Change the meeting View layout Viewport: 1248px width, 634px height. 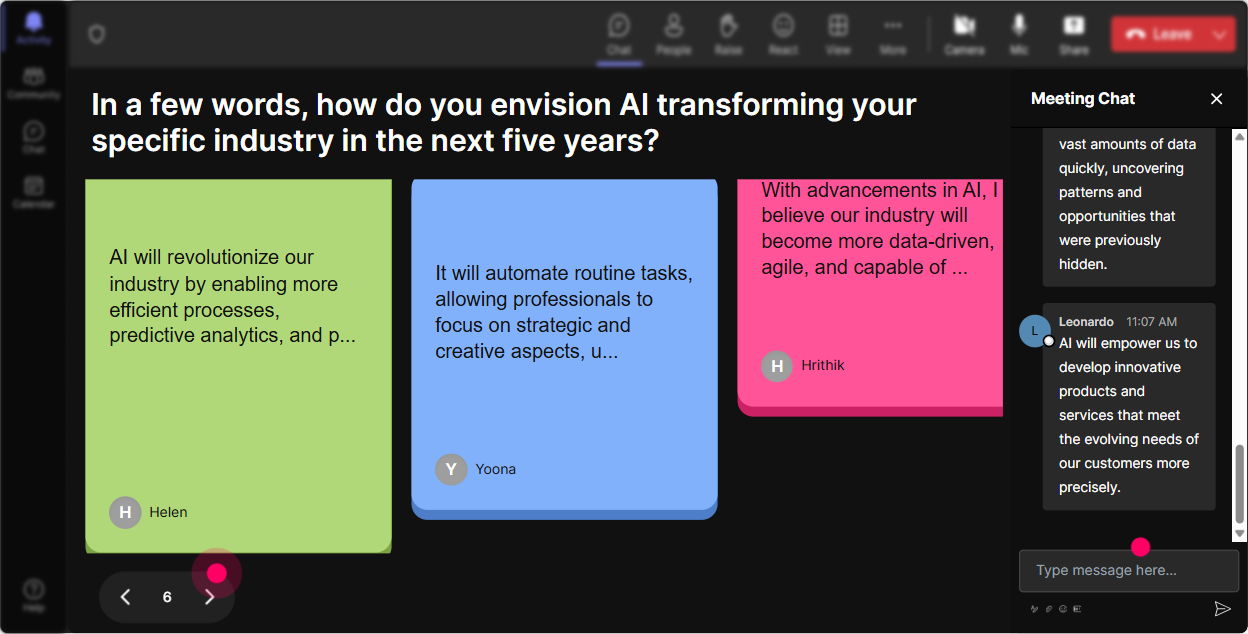click(x=838, y=34)
